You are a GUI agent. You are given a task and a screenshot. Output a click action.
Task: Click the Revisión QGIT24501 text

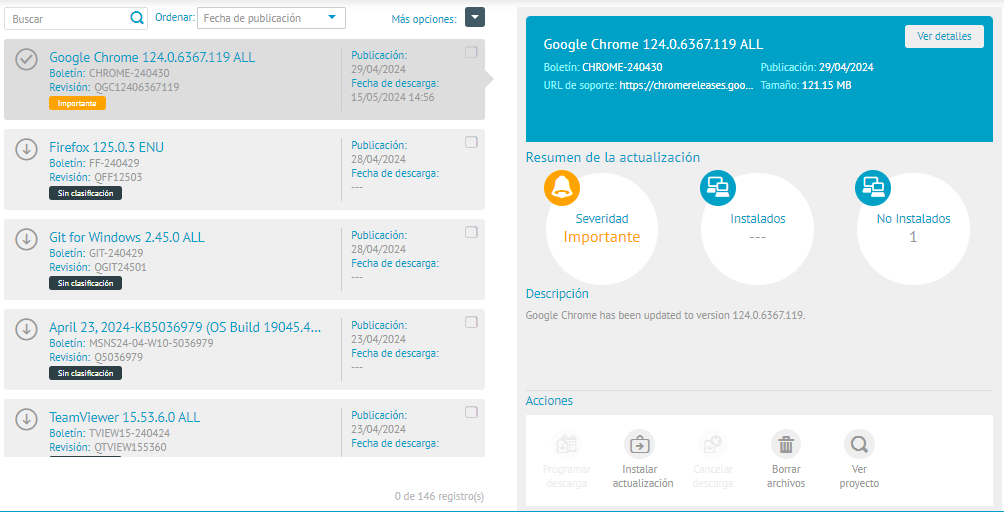(x=98, y=268)
